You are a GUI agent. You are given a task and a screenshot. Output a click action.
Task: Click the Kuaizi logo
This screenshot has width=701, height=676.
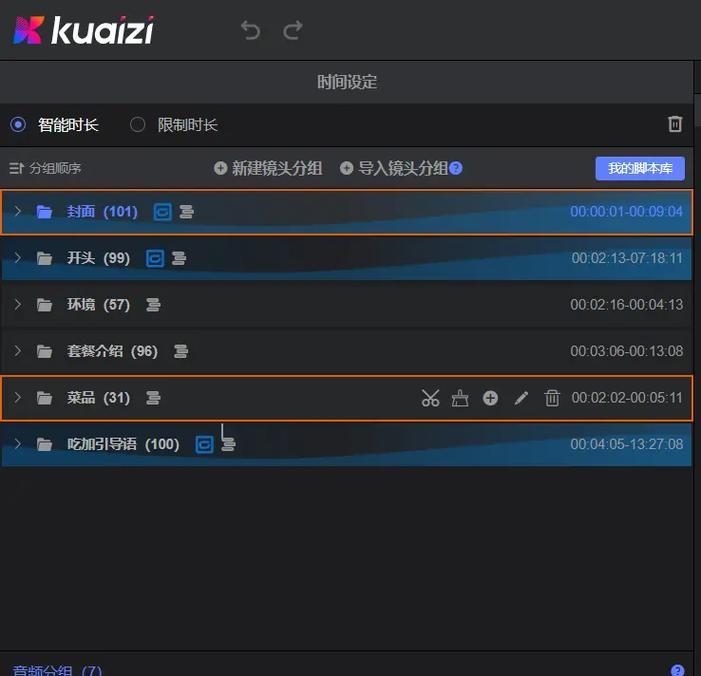(x=84, y=30)
